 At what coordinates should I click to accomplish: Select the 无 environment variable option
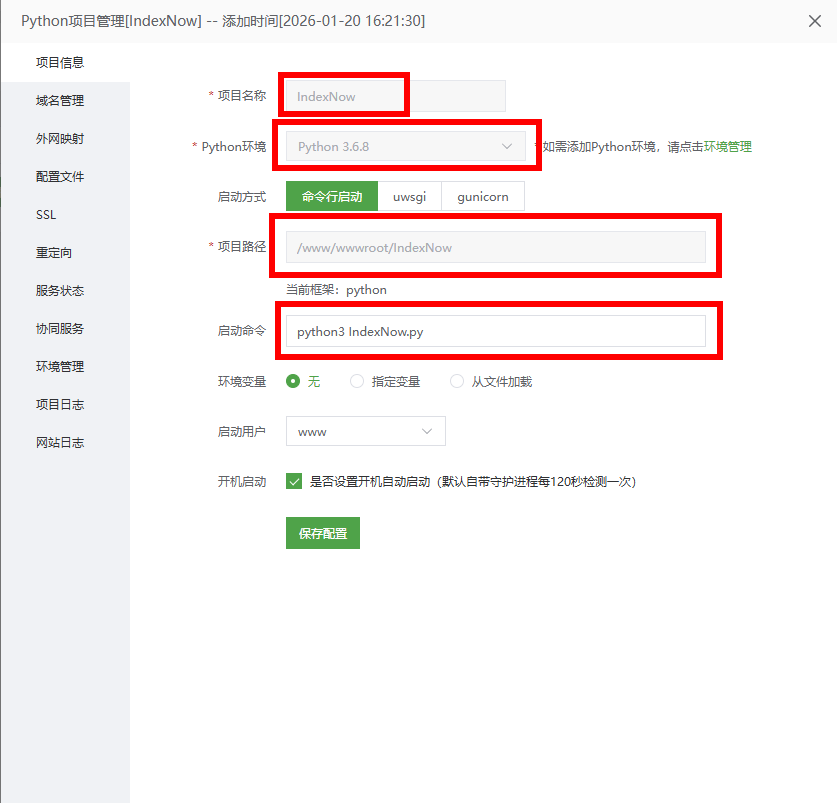click(x=295, y=381)
